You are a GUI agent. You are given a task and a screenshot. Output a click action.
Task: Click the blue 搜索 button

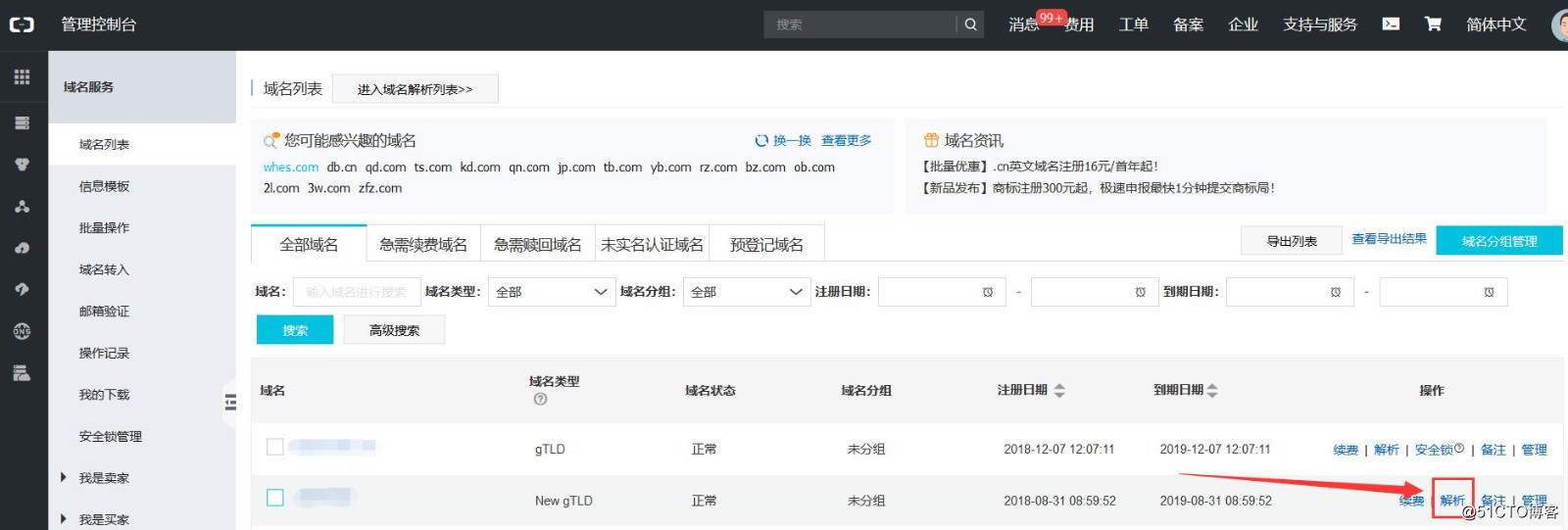point(295,330)
